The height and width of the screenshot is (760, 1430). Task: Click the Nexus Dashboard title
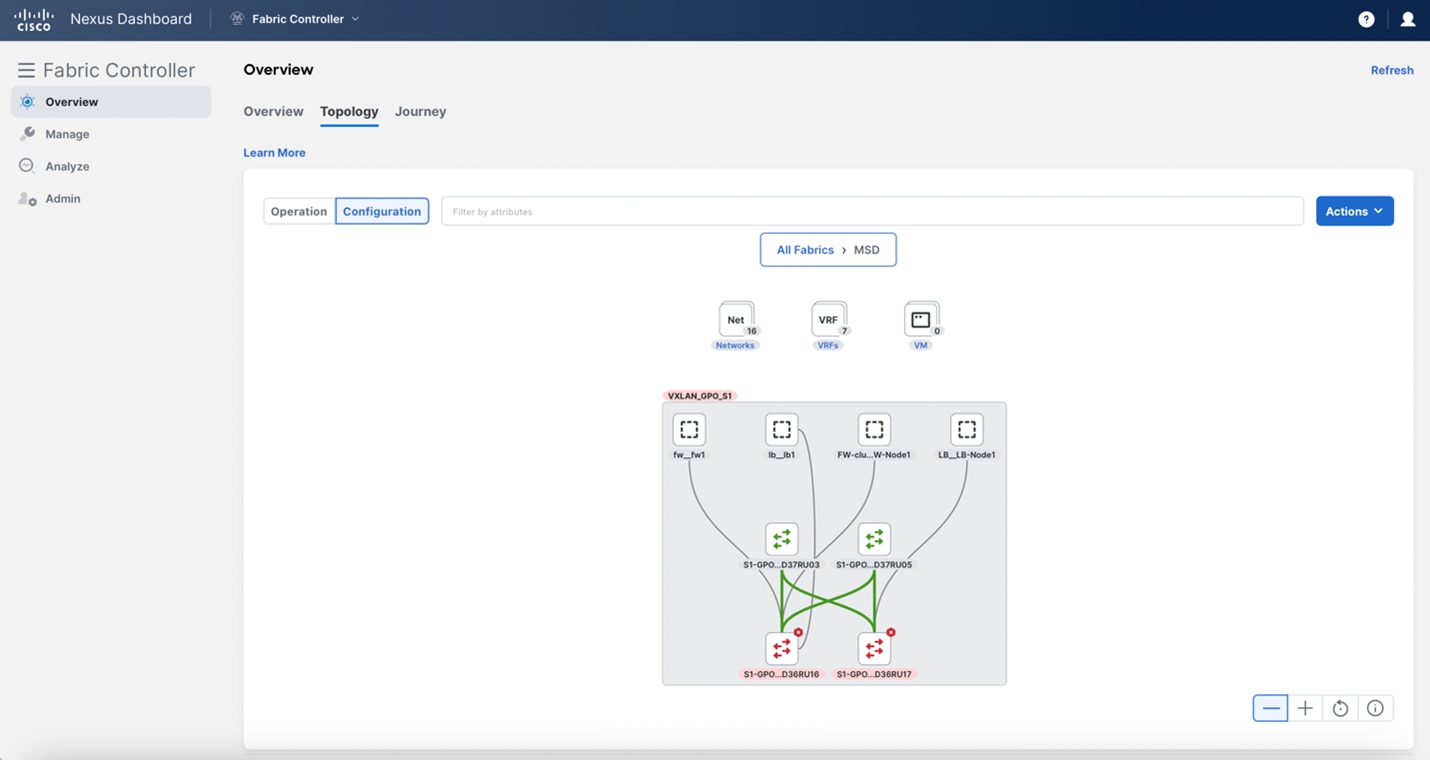click(x=131, y=19)
